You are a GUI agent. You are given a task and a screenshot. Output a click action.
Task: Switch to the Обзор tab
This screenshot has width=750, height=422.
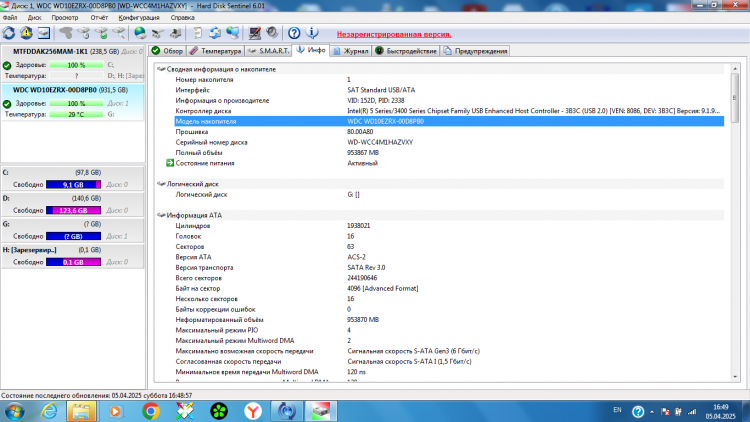click(x=167, y=51)
